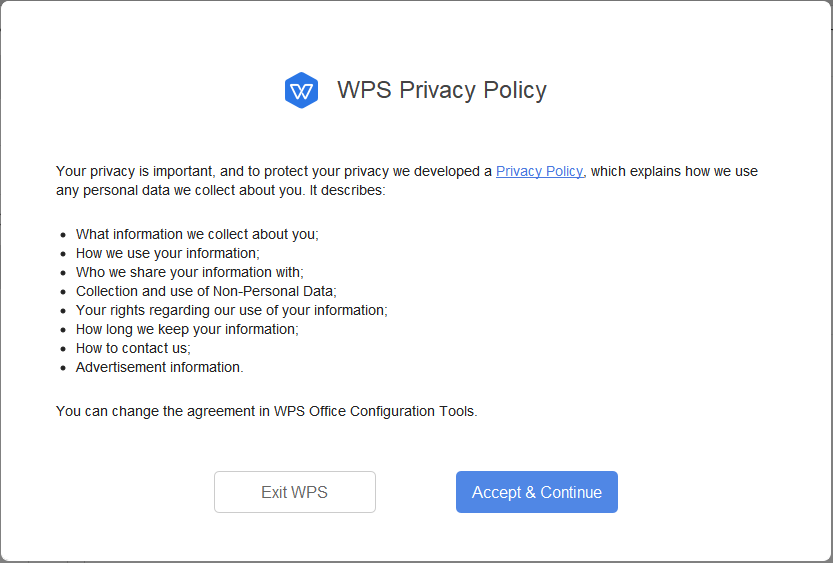Image resolution: width=833 pixels, height=563 pixels.
Task: Select 'Who we share your information with' item
Action: pos(189,272)
